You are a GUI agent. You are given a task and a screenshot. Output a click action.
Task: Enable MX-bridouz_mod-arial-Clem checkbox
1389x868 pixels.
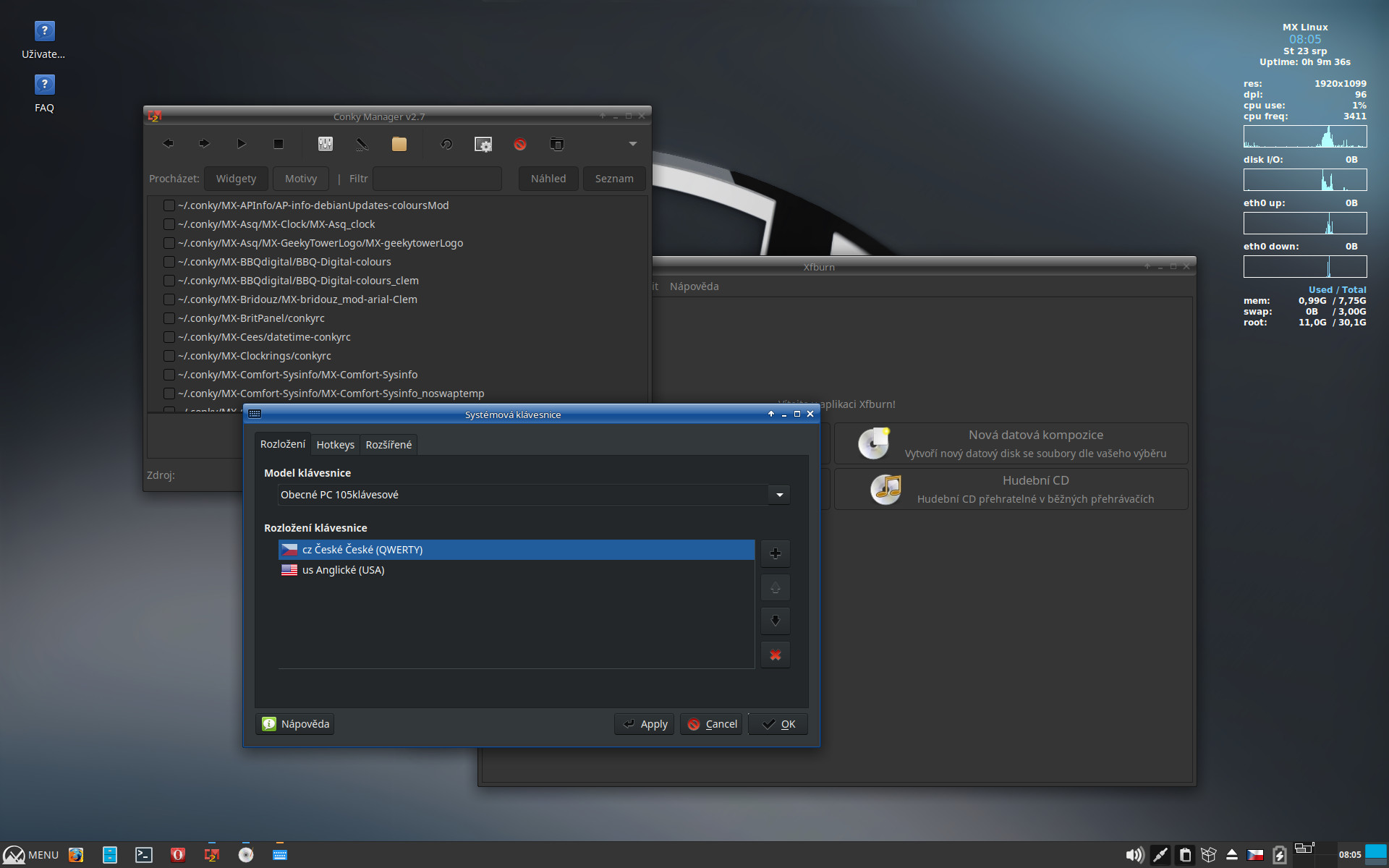169,299
